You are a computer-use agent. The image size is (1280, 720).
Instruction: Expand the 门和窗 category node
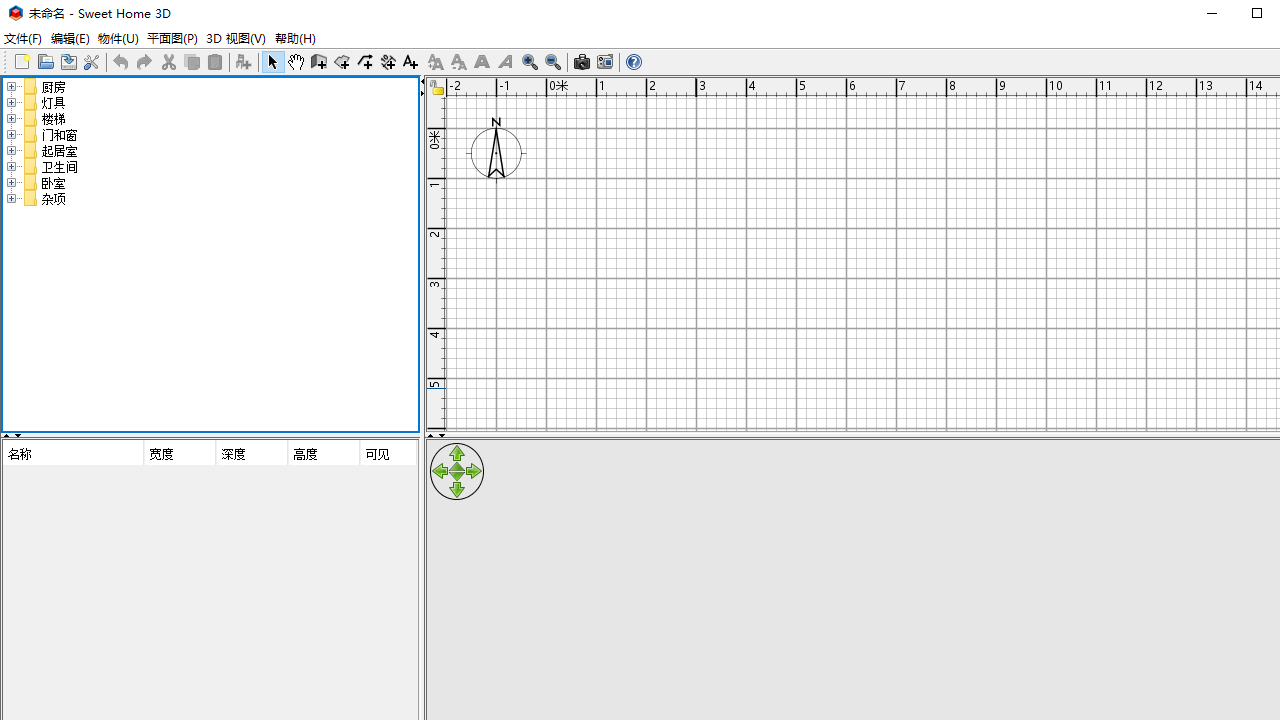click(11, 135)
